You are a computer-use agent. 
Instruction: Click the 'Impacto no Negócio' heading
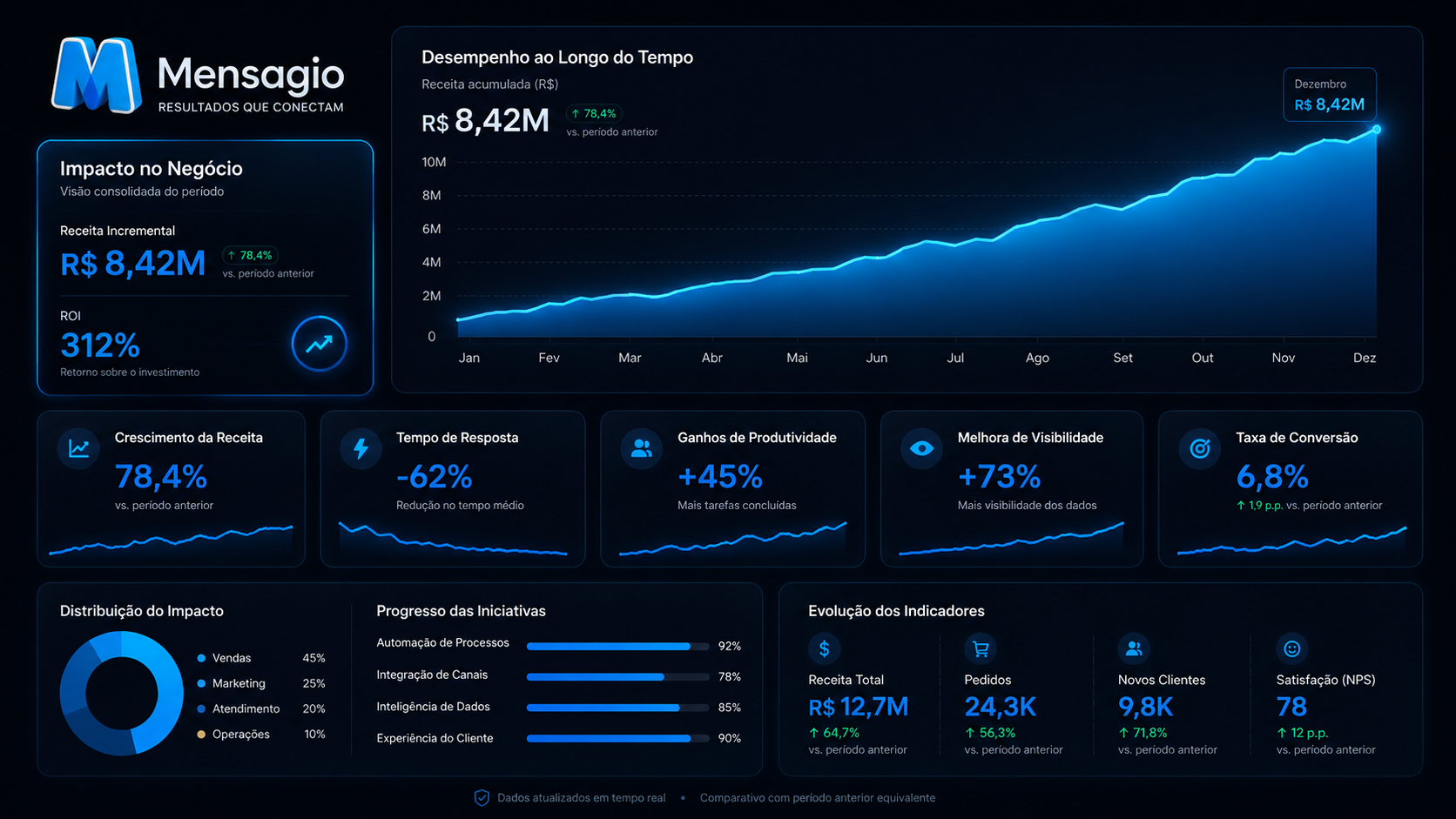click(x=152, y=169)
